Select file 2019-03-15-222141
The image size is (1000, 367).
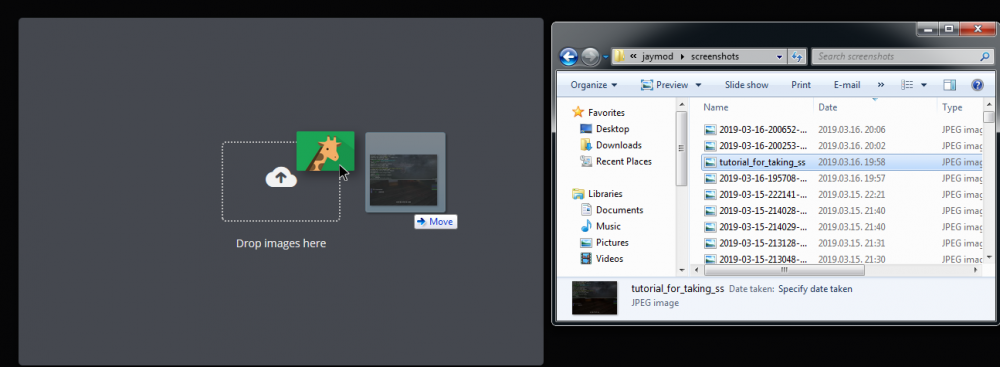click(763, 195)
